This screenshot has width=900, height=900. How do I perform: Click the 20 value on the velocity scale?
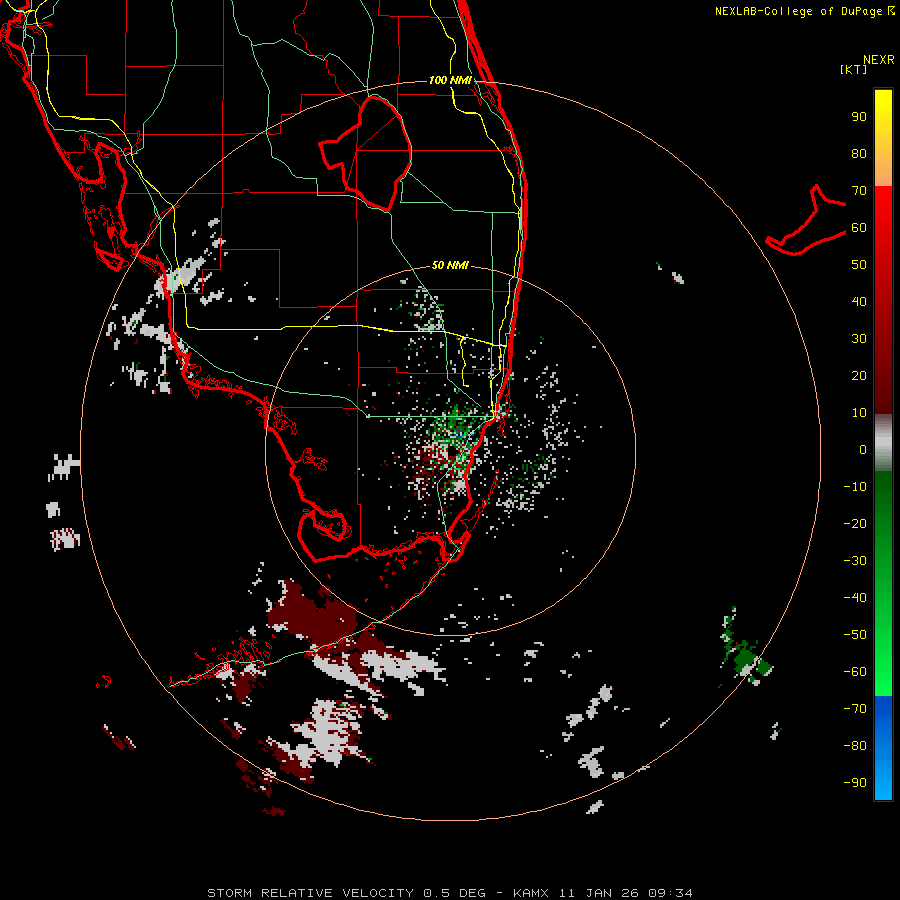(859, 376)
